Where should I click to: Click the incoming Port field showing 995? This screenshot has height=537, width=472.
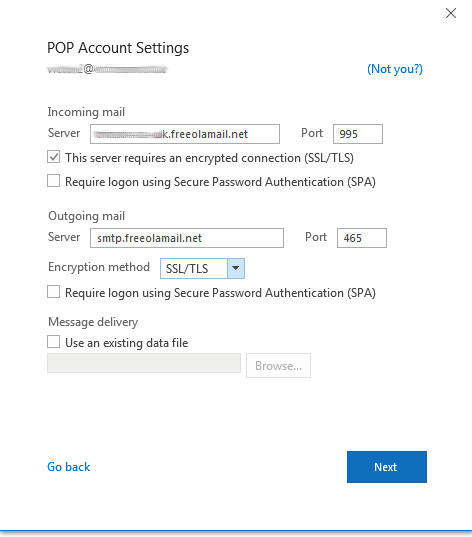coord(358,134)
